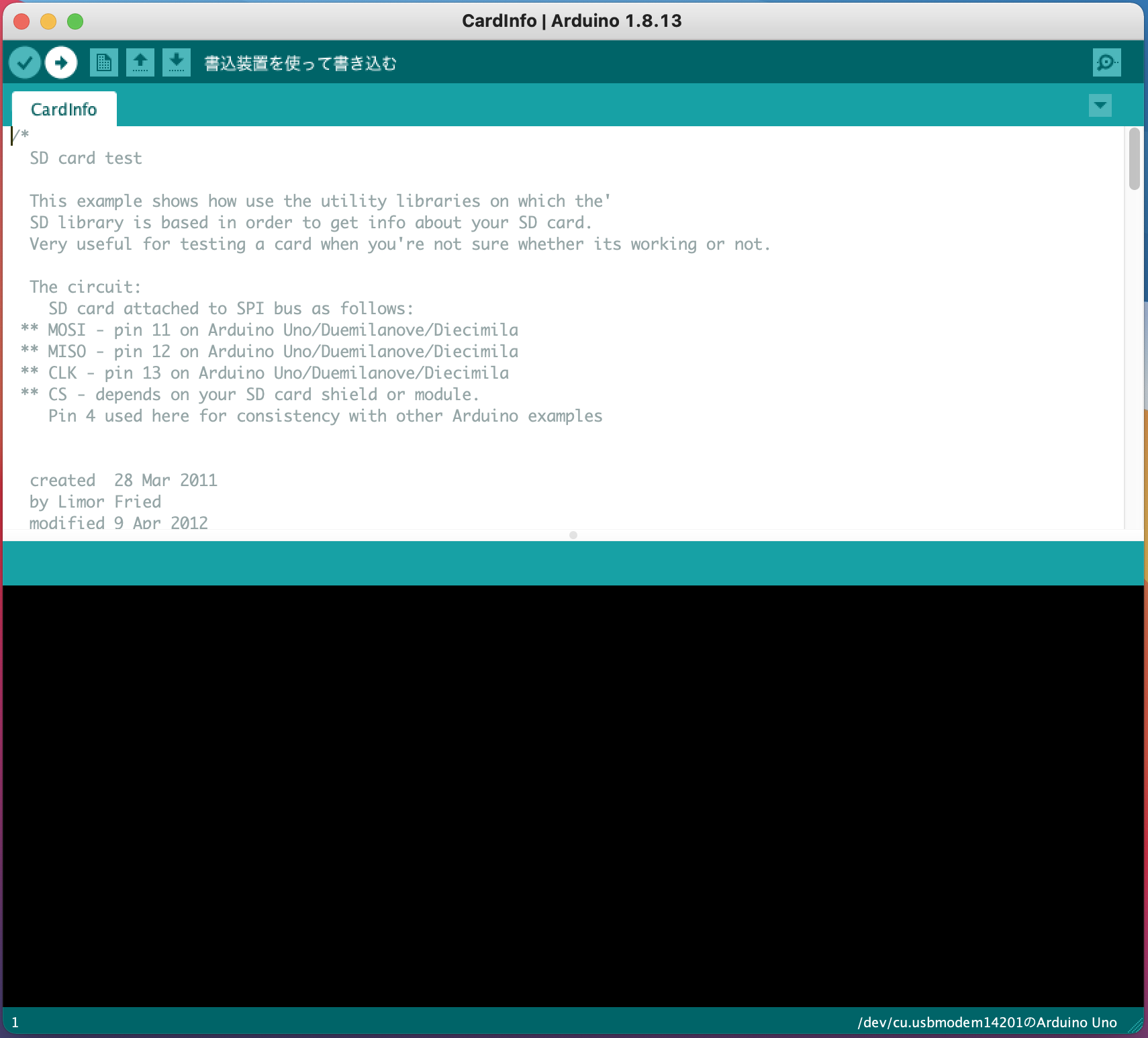Click the "CLK - pin 13" line
The image size is (1148, 1038).
[265, 373]
